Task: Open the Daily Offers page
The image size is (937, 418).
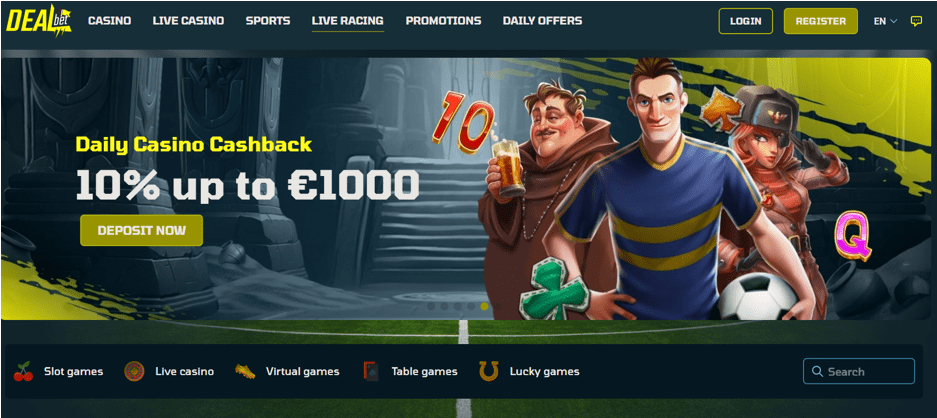Action: click(x=543, y=21)
